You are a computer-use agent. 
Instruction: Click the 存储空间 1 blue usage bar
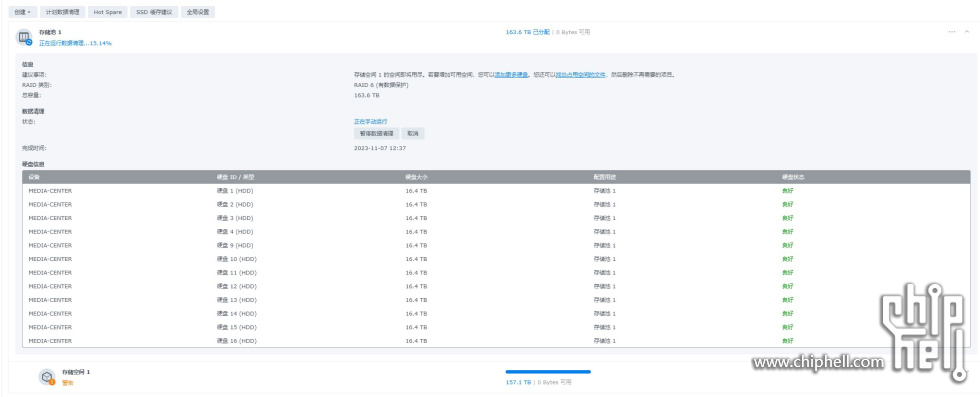548,372
